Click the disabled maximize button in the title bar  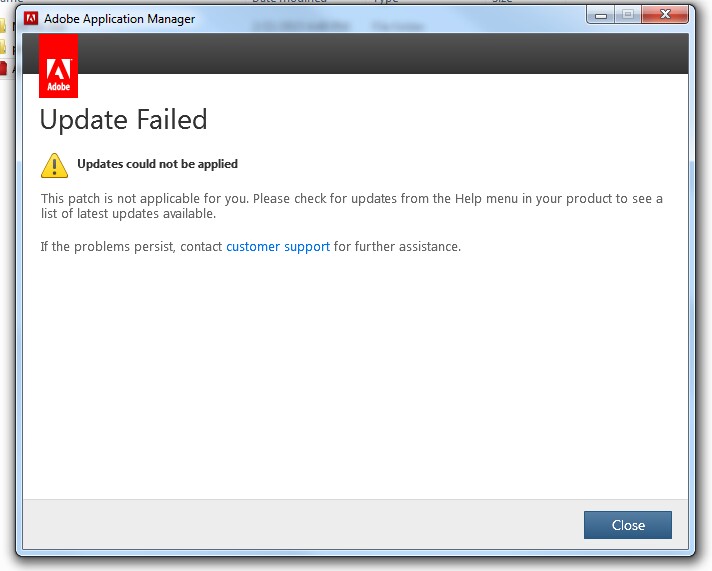(628, 15)
